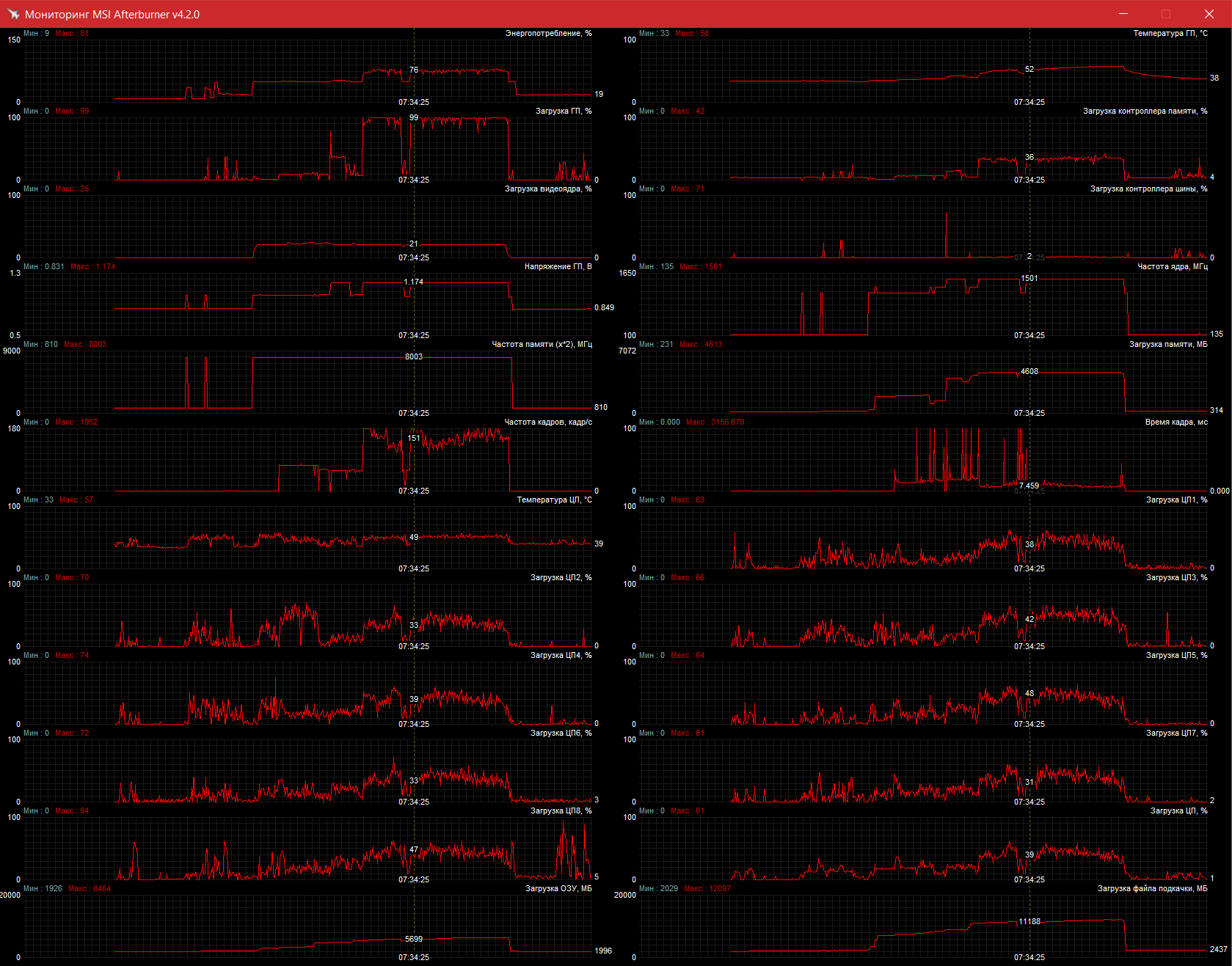
Task: Click the 'Загрузка ГП, %' graph title
Action: (x=564, y=111)
